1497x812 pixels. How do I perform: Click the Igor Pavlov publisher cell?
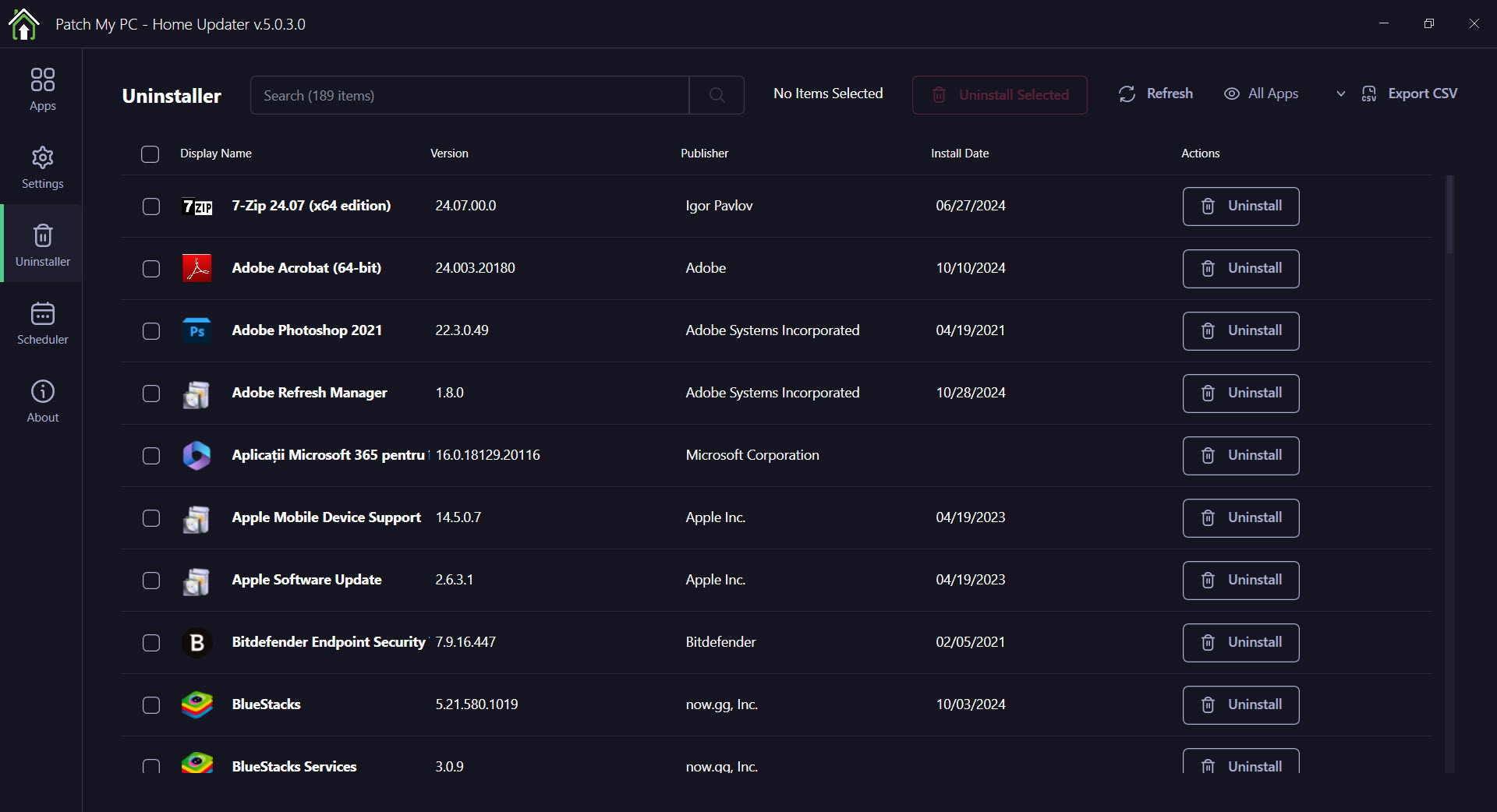pos(719,206)
